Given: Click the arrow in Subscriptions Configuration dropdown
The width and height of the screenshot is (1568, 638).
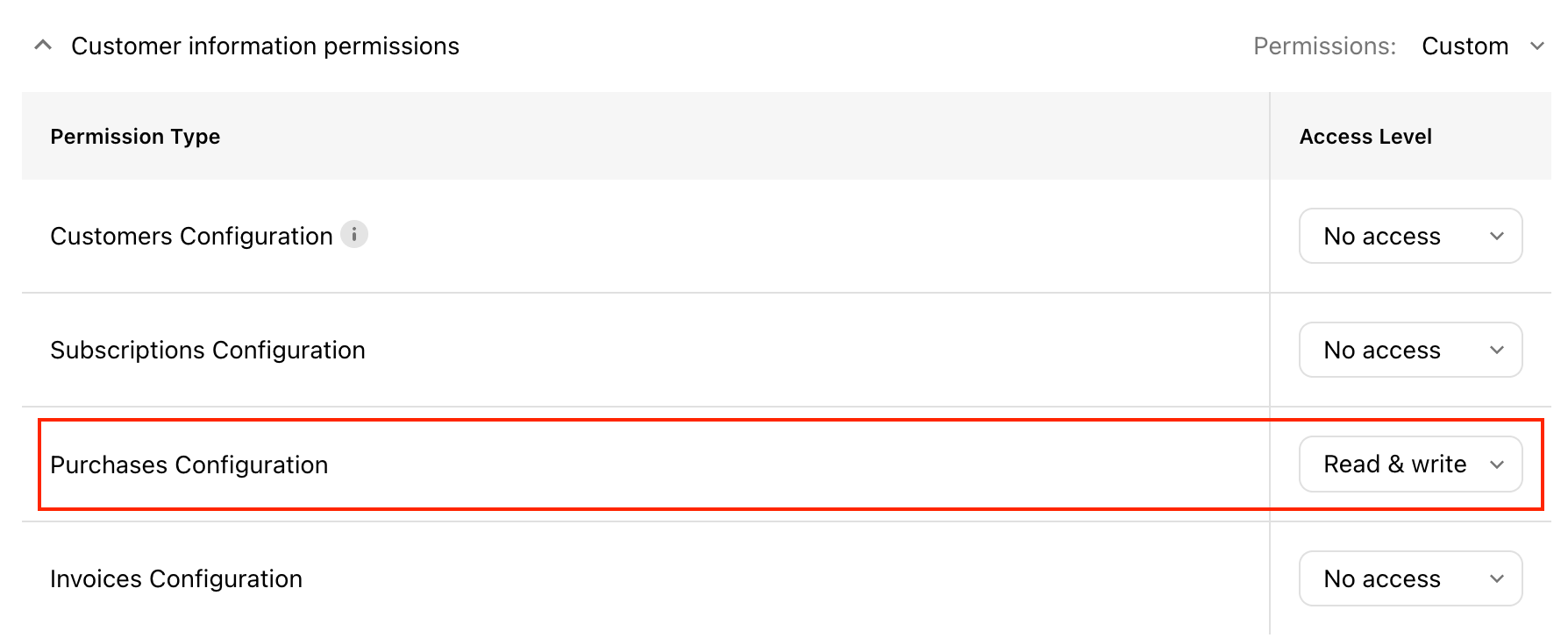Looking at the screenshot, I should tap(1497, 351).
